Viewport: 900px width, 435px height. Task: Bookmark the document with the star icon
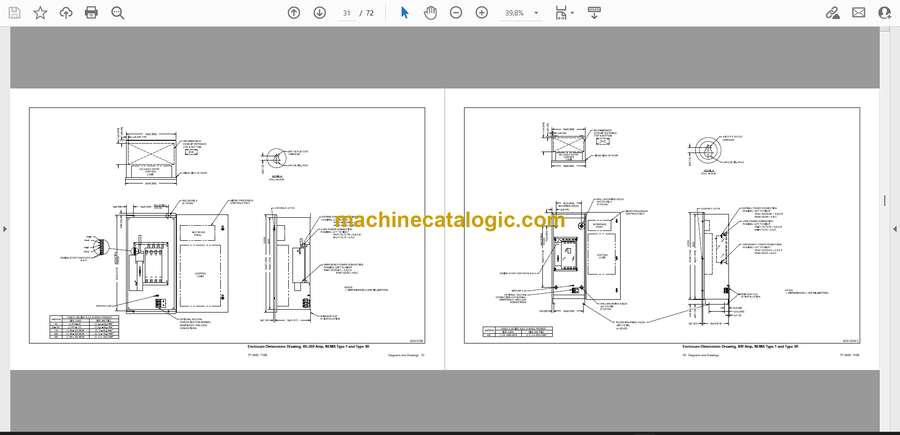[40, 13]
